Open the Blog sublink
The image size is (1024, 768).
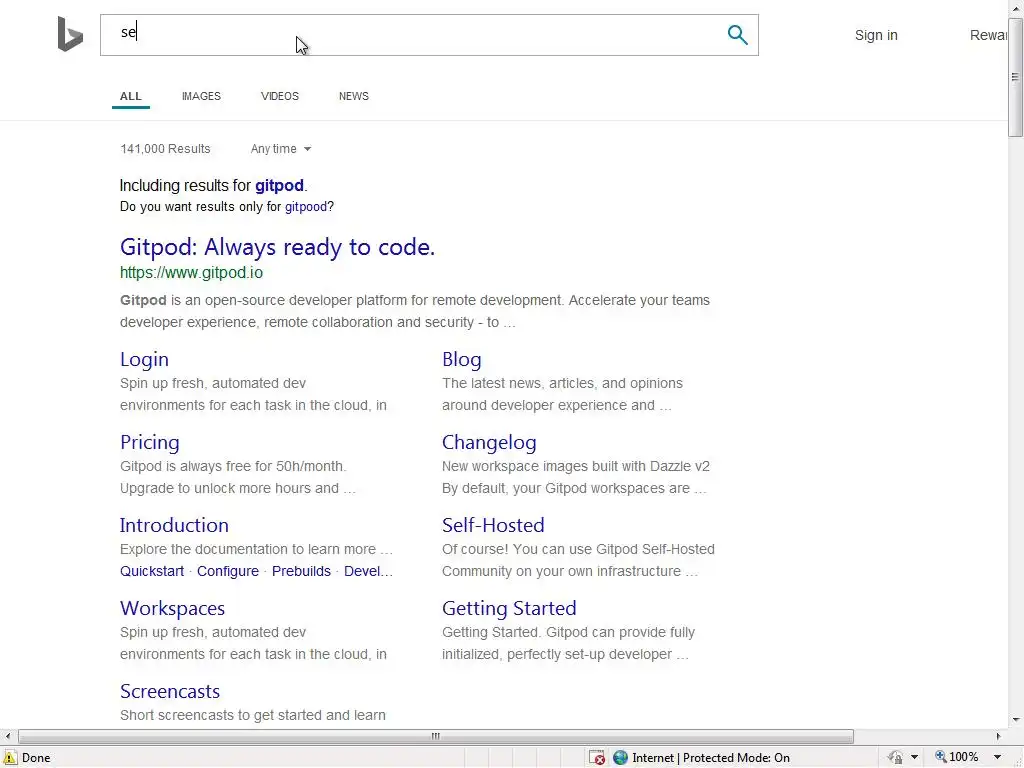click(x=462, y=359)
